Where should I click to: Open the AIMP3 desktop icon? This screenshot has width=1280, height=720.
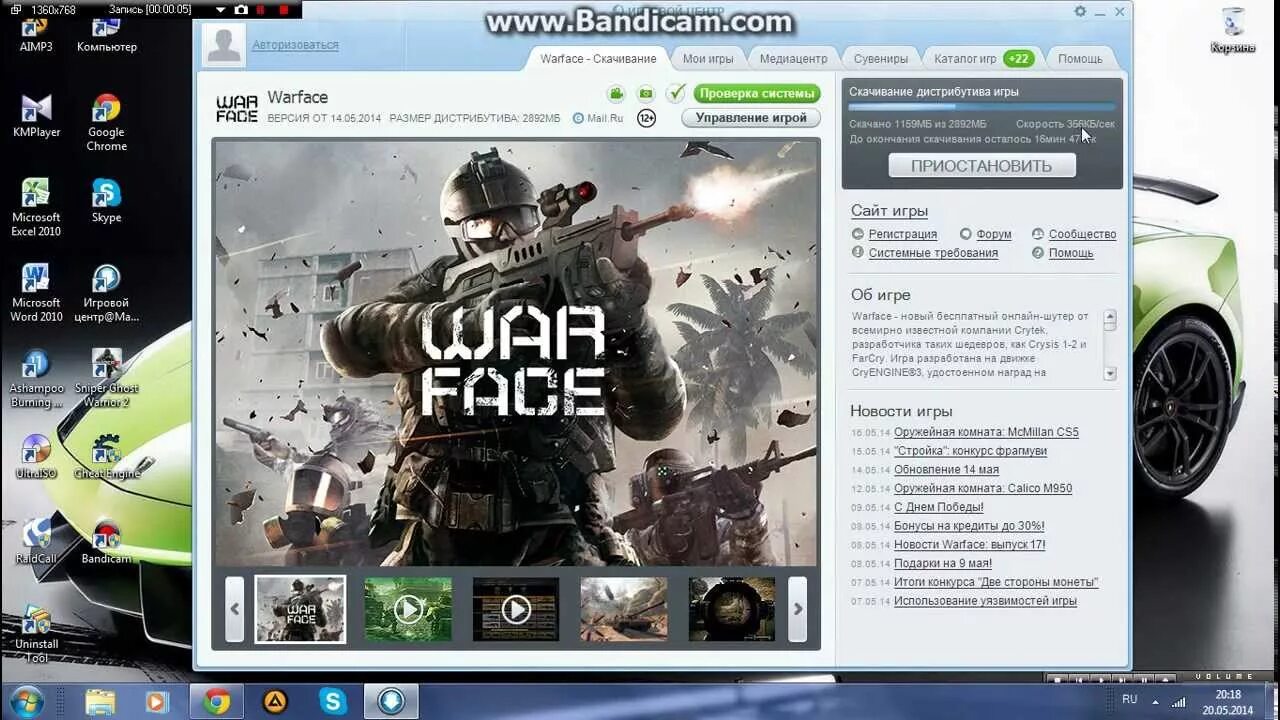coord(36,32)
